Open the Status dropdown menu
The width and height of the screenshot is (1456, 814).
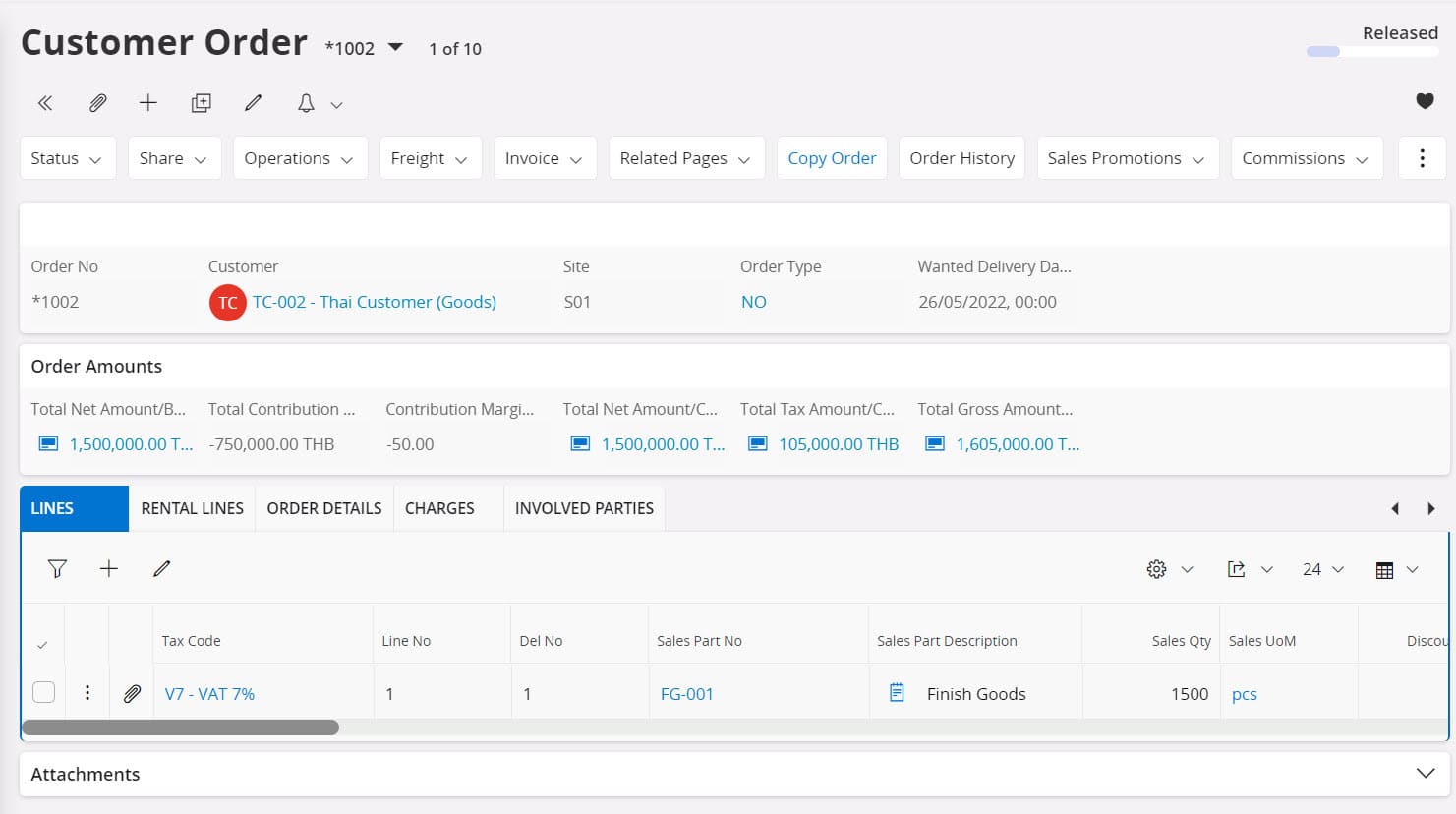[67, 158]
